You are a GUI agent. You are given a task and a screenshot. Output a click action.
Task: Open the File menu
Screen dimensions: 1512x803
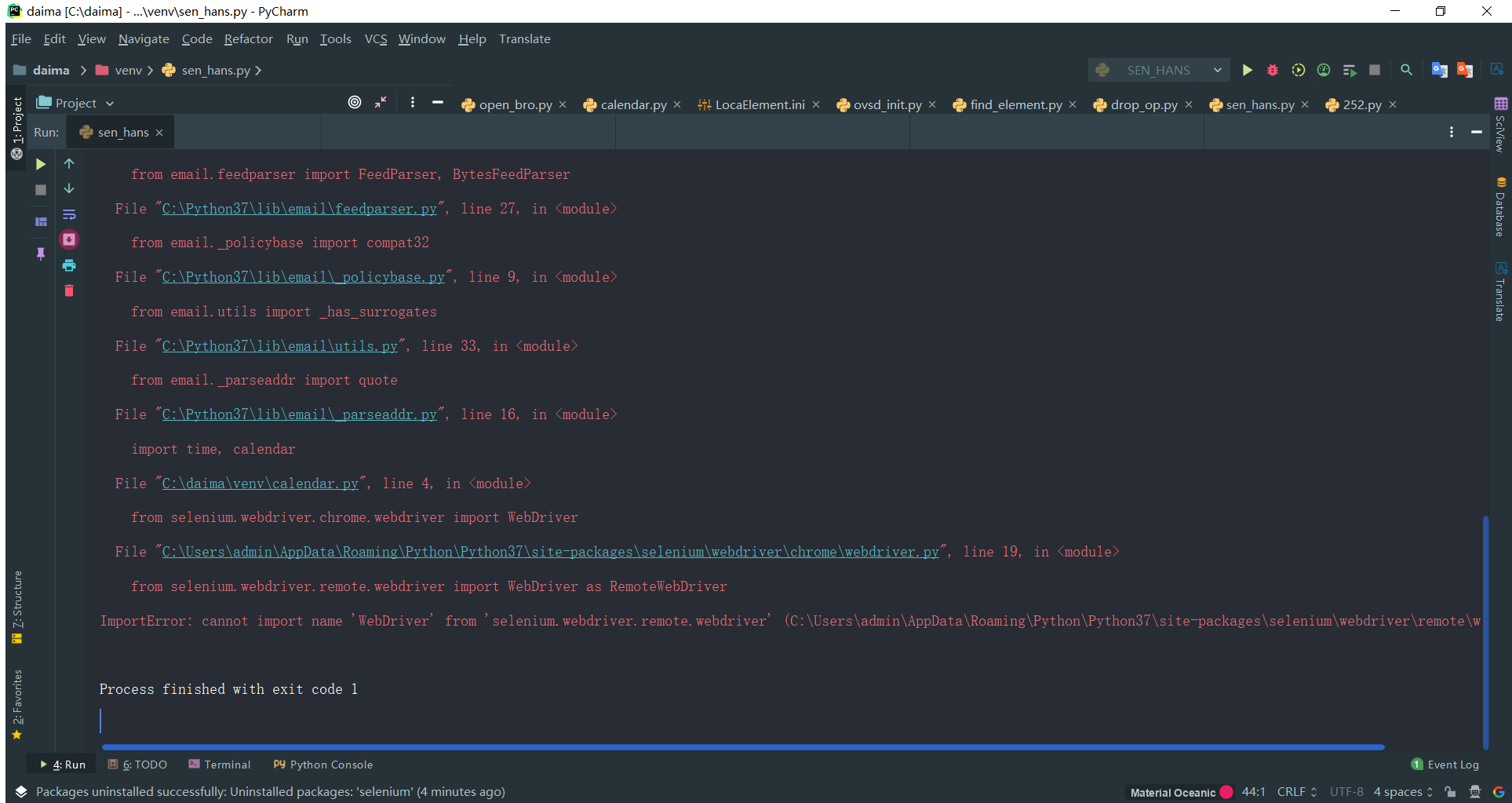[21, 38]
